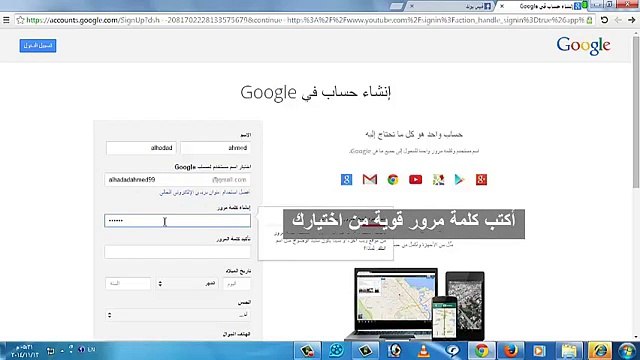Go back using the faded arrow button
The image size is (640, 360).
618,20
